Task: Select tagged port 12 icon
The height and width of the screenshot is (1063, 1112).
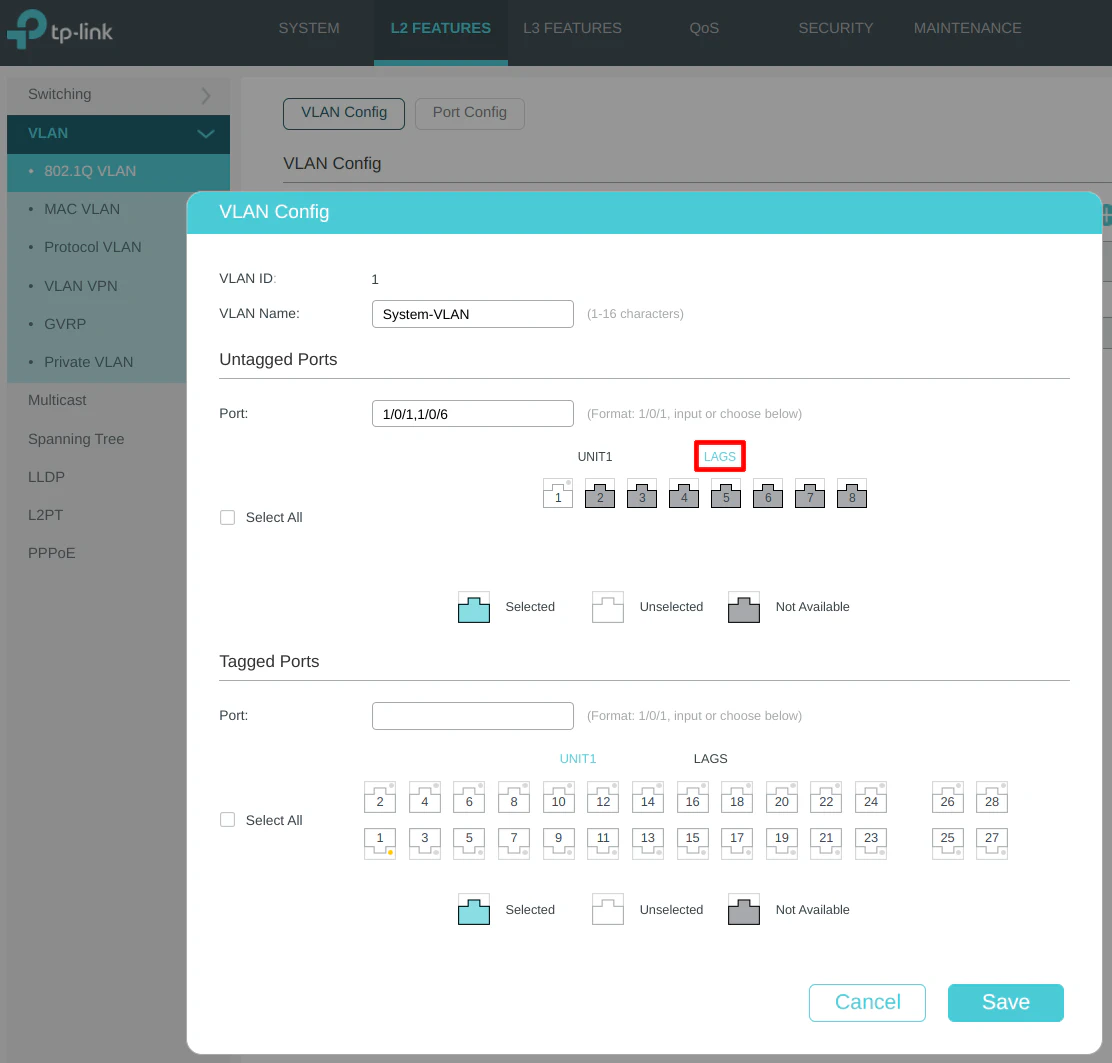Action: (x=604, y=797)
